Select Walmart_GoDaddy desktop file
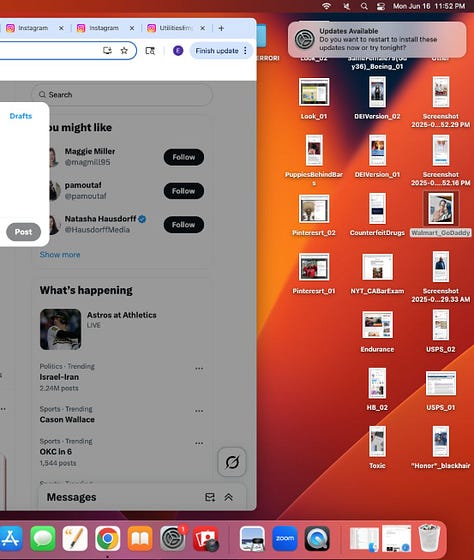The width and height of the screenshot is (474, 560). pyautogui.click(x=440, y=214)
